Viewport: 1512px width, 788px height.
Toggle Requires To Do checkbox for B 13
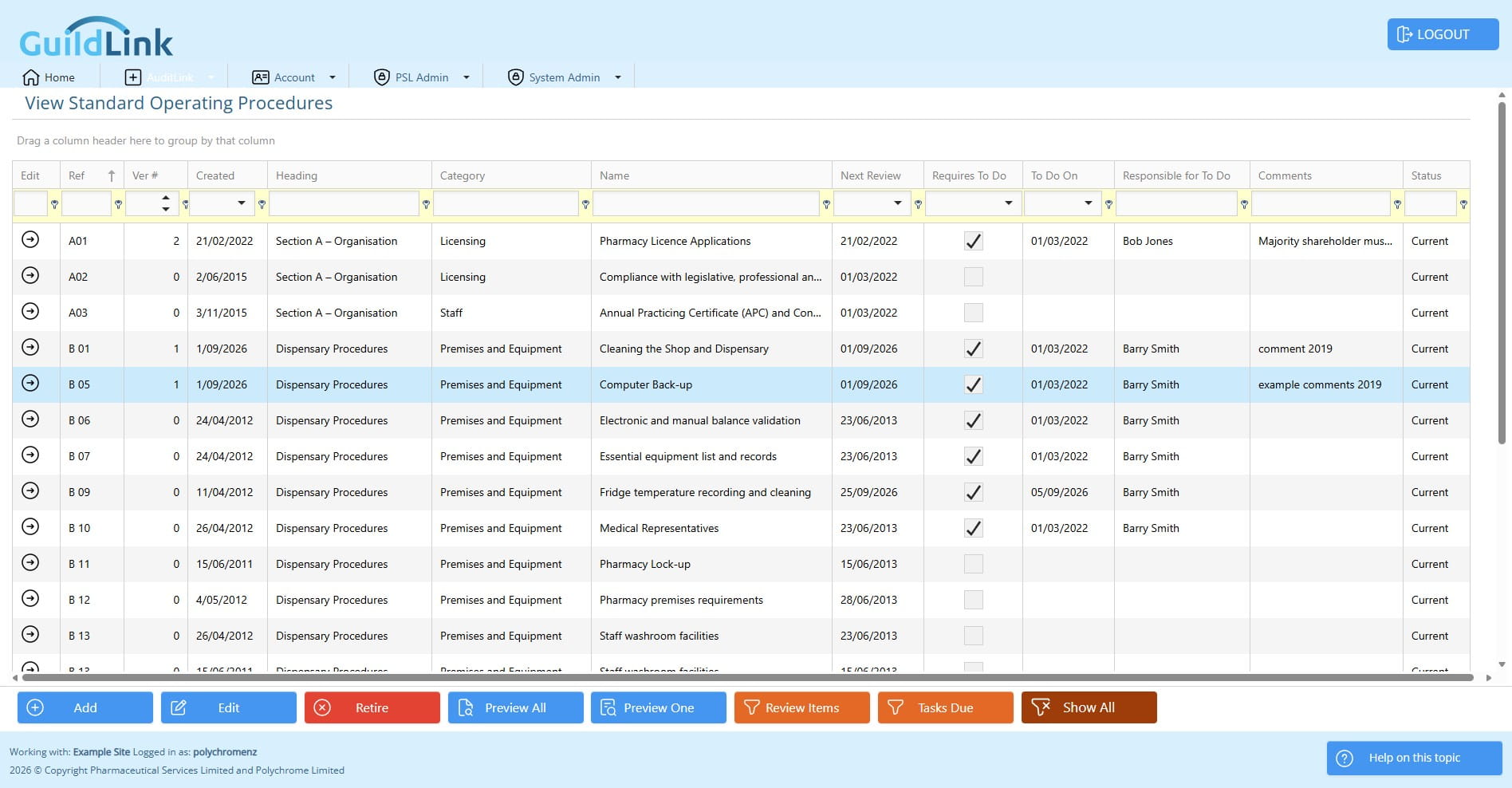click(x=973, y=636)
